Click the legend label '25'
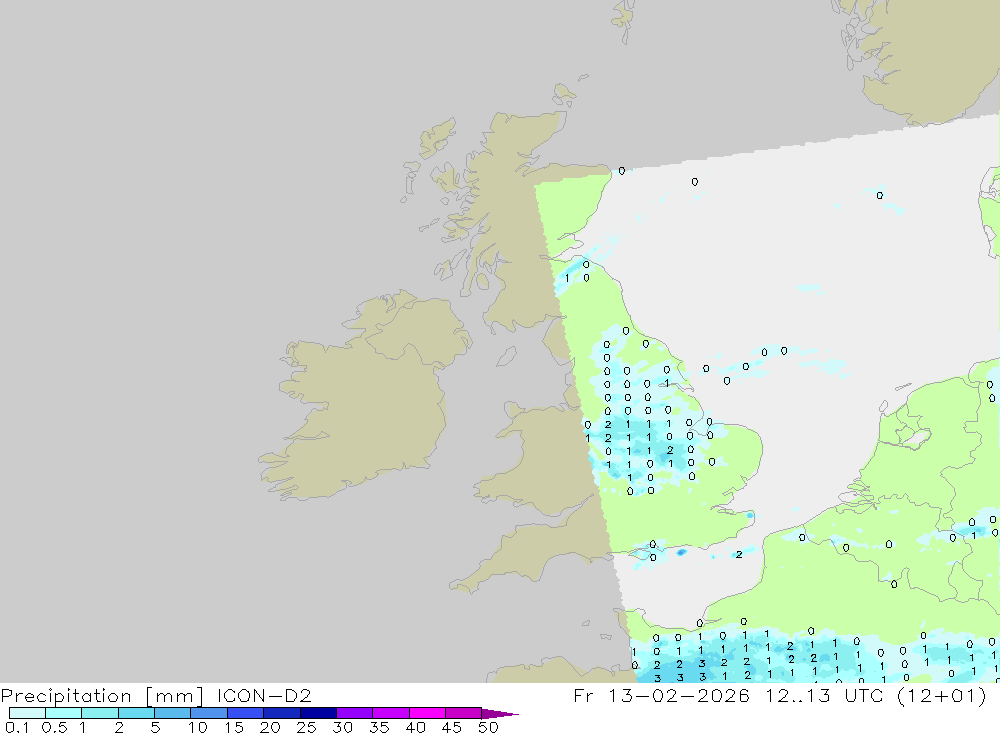 [x=306, y=727]
